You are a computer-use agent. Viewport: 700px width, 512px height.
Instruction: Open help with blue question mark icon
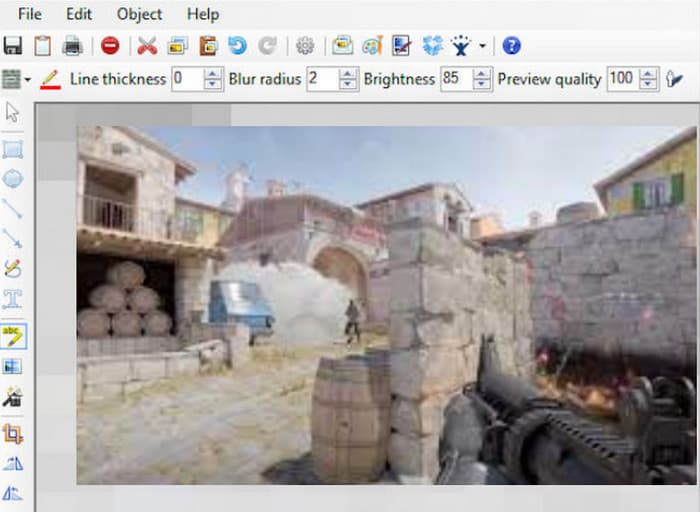pyautogui.click(x=512, y=46)
